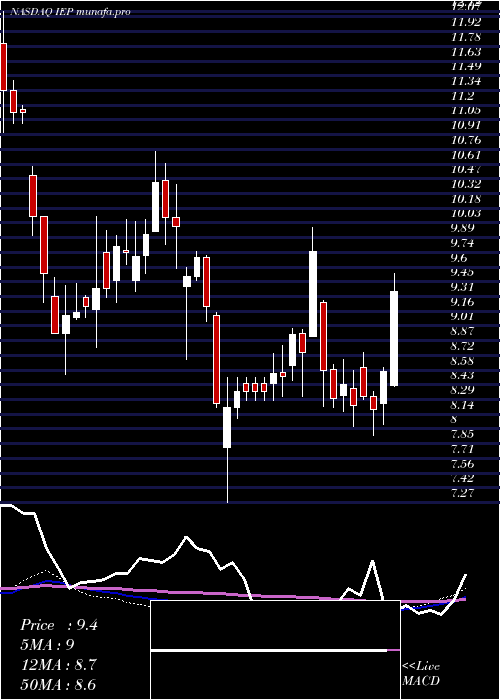Select the 'Price : 9.4' readout
500x700 pixels.
[x=58, y=625]
